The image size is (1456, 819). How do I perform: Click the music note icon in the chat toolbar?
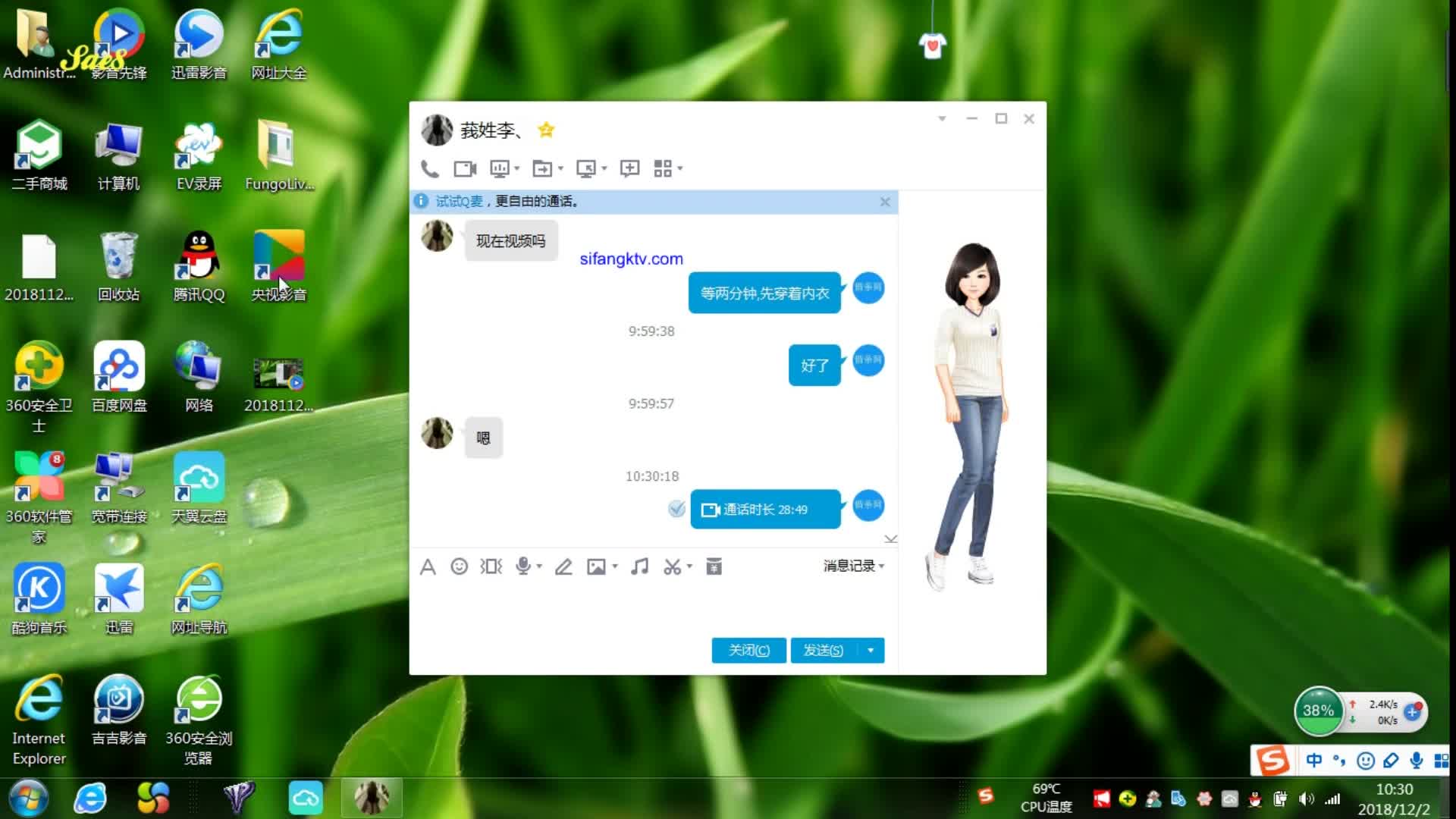point(639,566)
